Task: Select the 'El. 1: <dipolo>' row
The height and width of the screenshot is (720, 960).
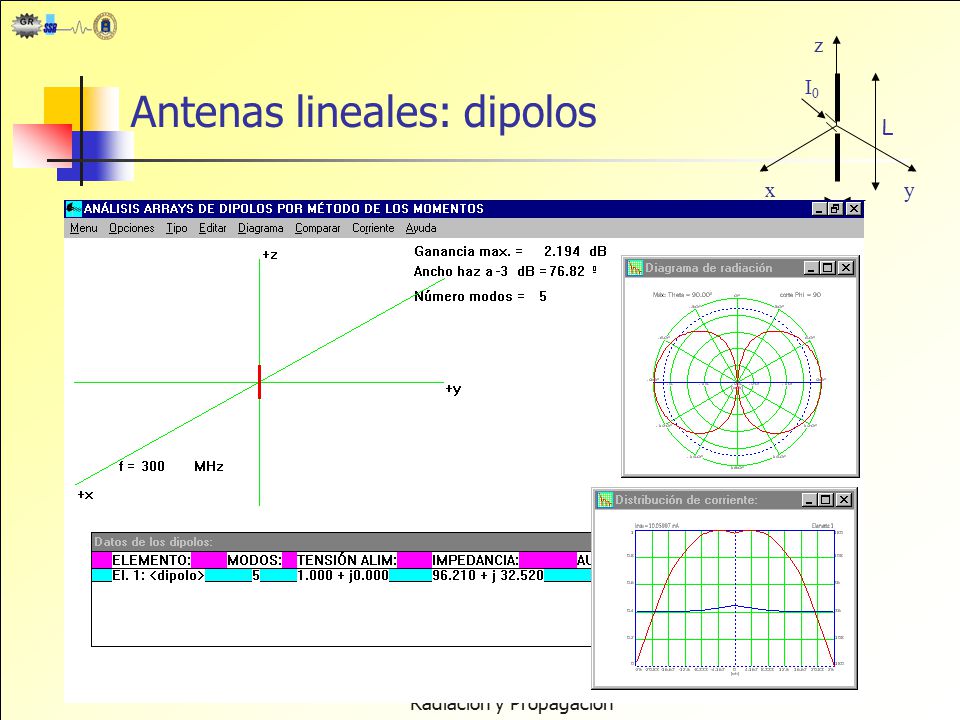Action: tap(341, 576)
